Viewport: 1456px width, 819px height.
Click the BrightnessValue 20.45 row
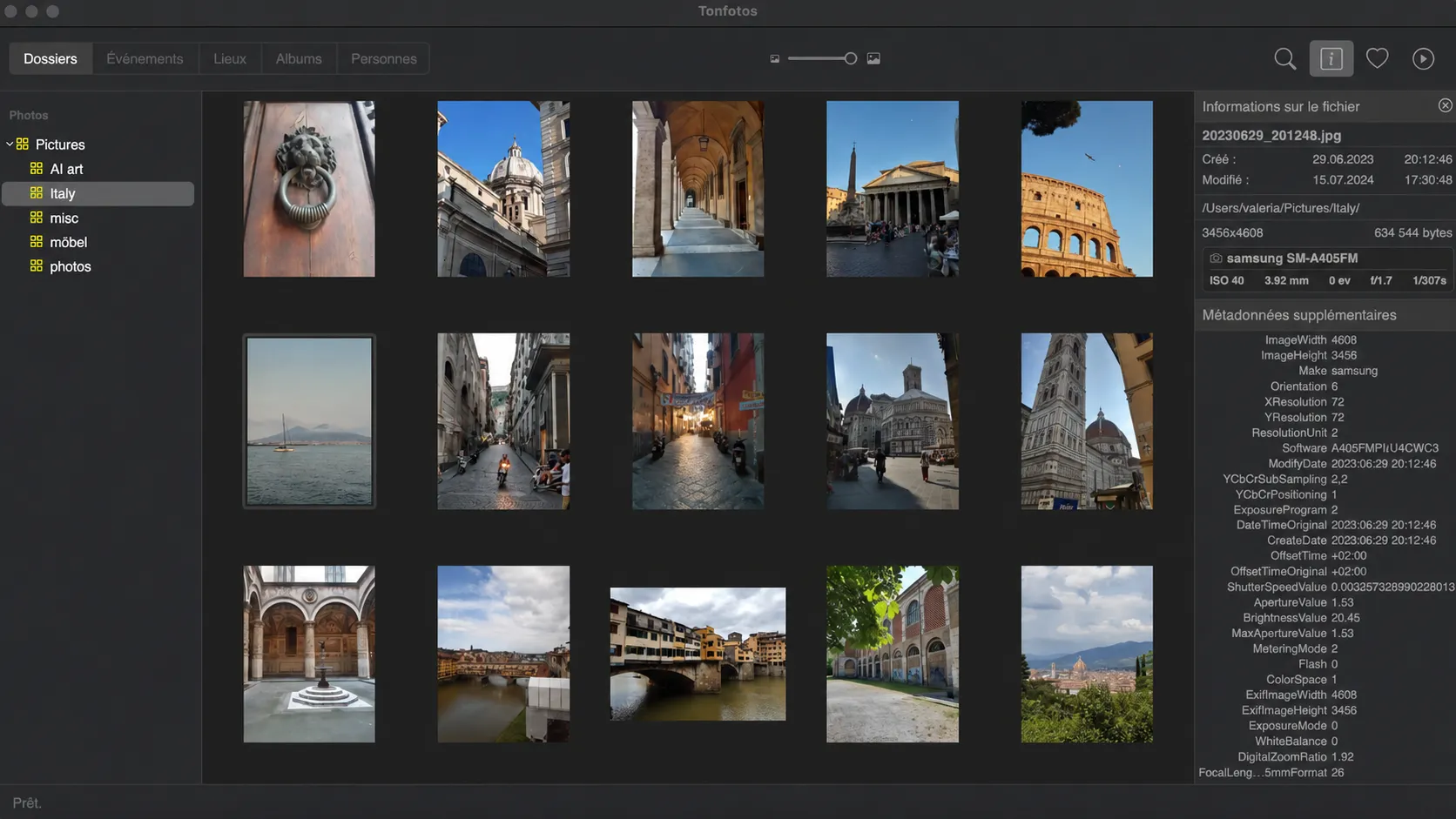pos(1301,618)
